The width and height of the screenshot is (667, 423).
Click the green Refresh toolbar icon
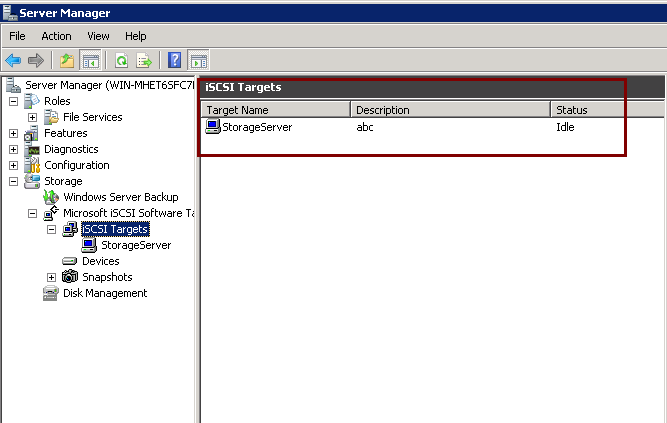coord(121,59)
